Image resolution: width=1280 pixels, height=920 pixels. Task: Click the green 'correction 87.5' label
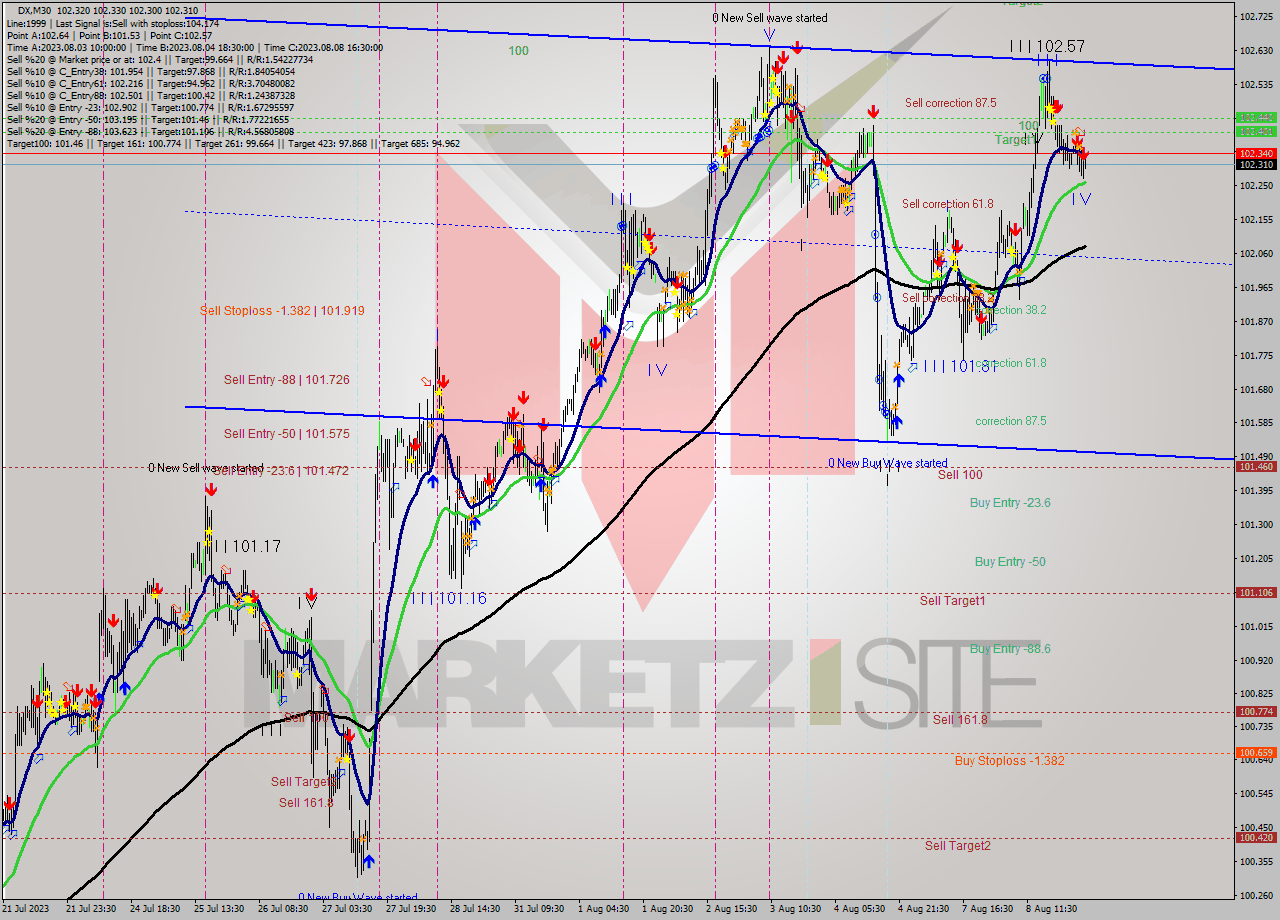click(x=1011, y=421)
